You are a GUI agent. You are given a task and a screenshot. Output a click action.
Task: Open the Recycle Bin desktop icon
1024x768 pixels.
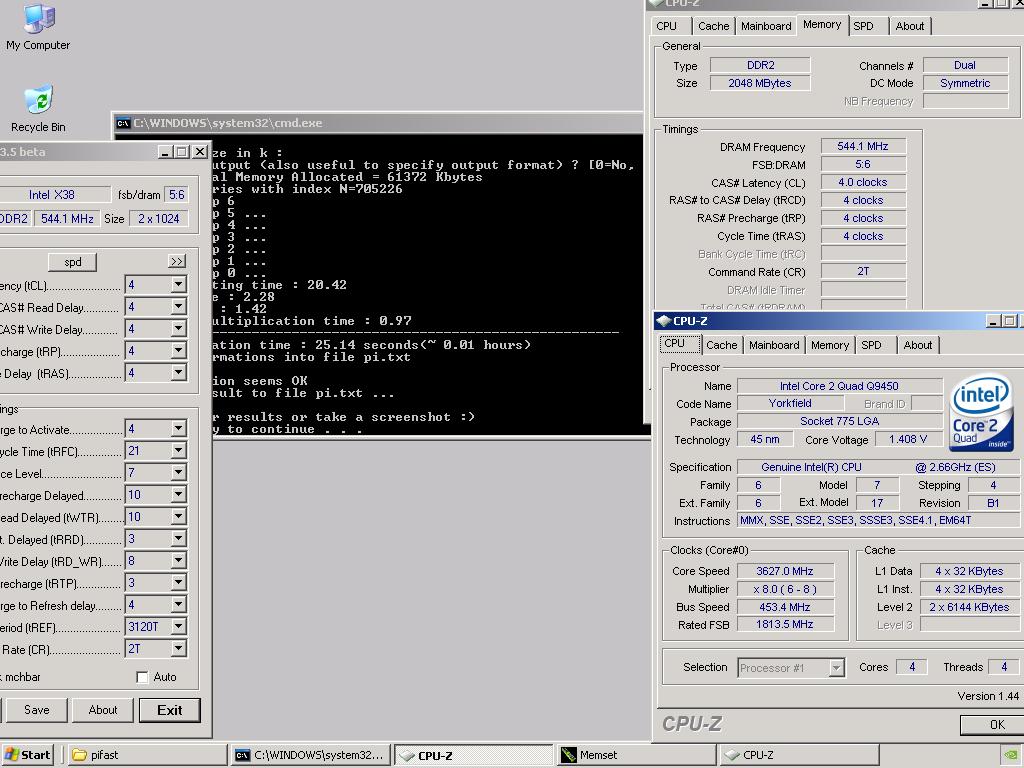[x=38, y=108]
